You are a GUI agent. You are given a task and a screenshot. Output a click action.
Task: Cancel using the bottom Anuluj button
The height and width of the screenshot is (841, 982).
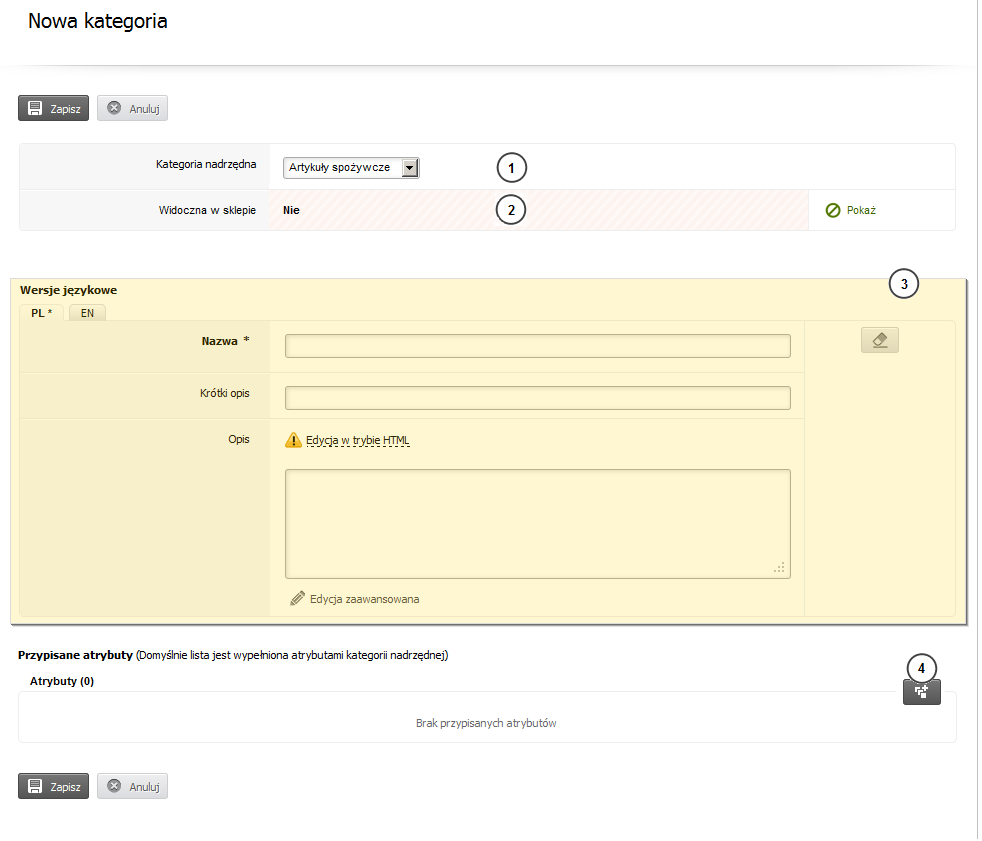pyautogui.click(x=133, y=786)
